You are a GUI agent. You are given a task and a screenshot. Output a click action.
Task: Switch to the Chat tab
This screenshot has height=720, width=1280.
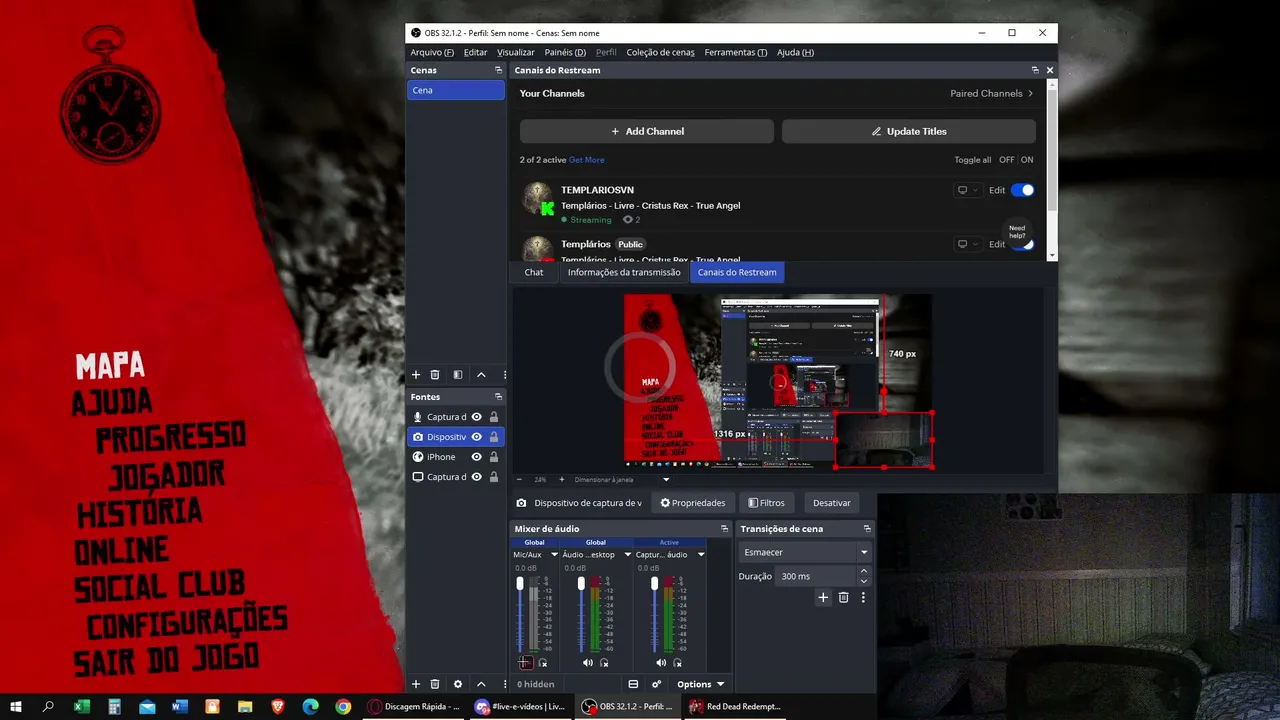pos(534,272)
